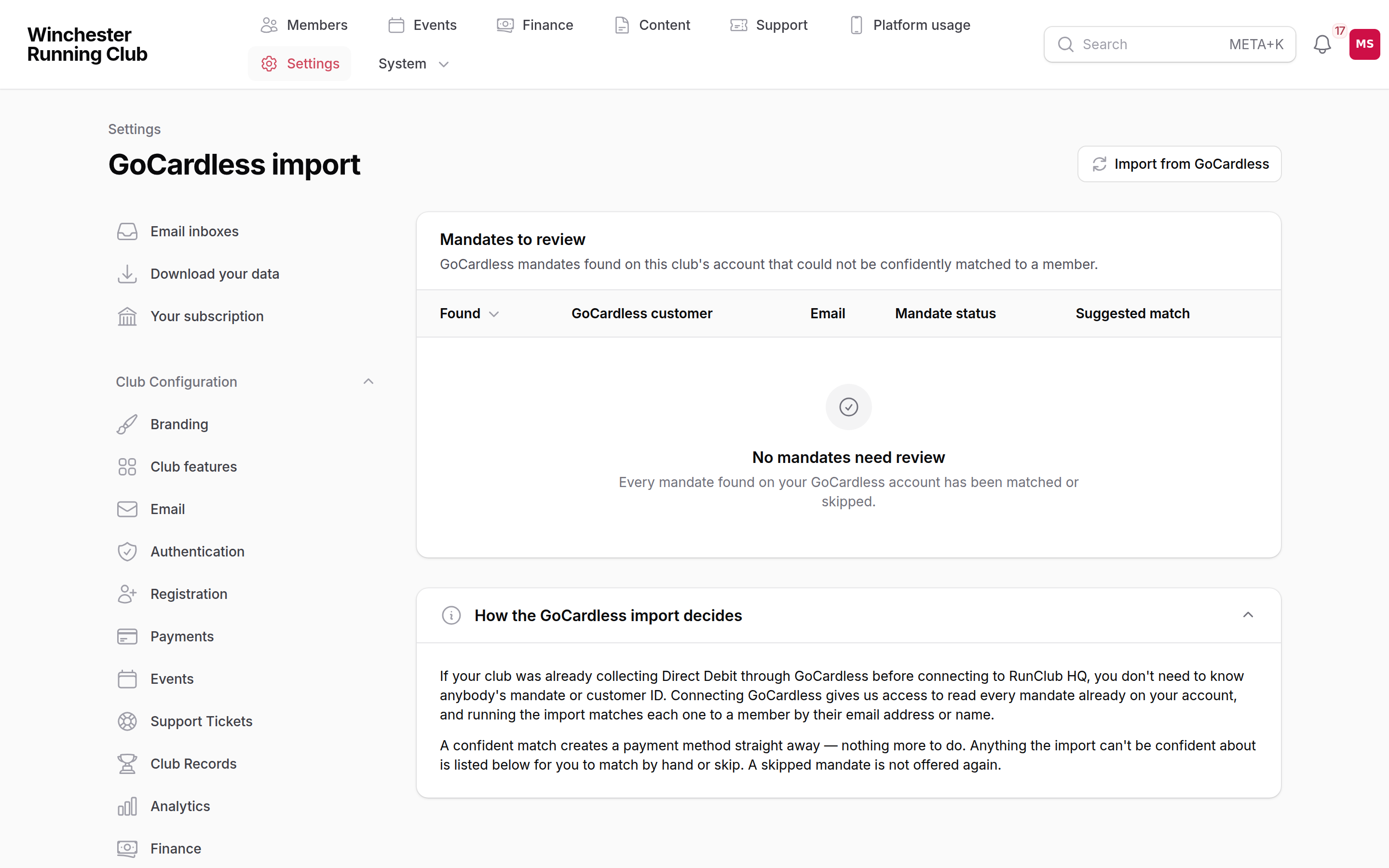Open Winchester Running Club home link

(x=87, y=44)
